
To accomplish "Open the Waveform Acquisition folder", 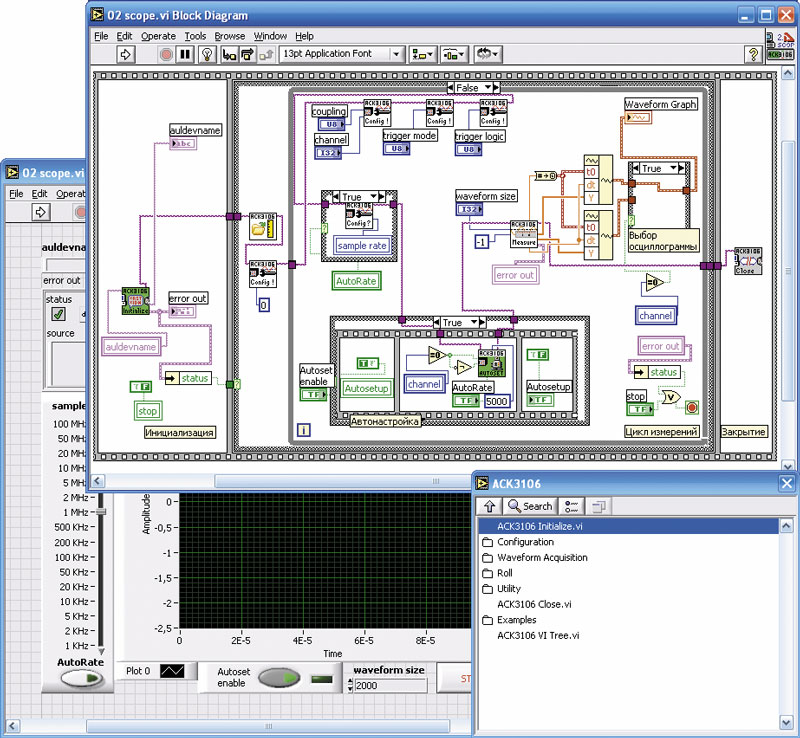I will point(542,558).
